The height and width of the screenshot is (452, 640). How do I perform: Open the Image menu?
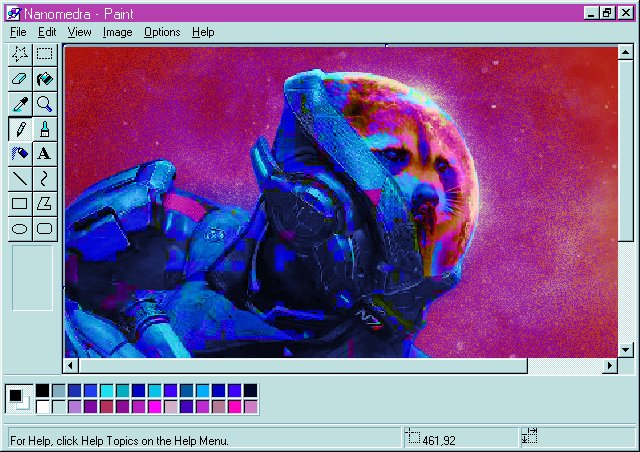118,32
